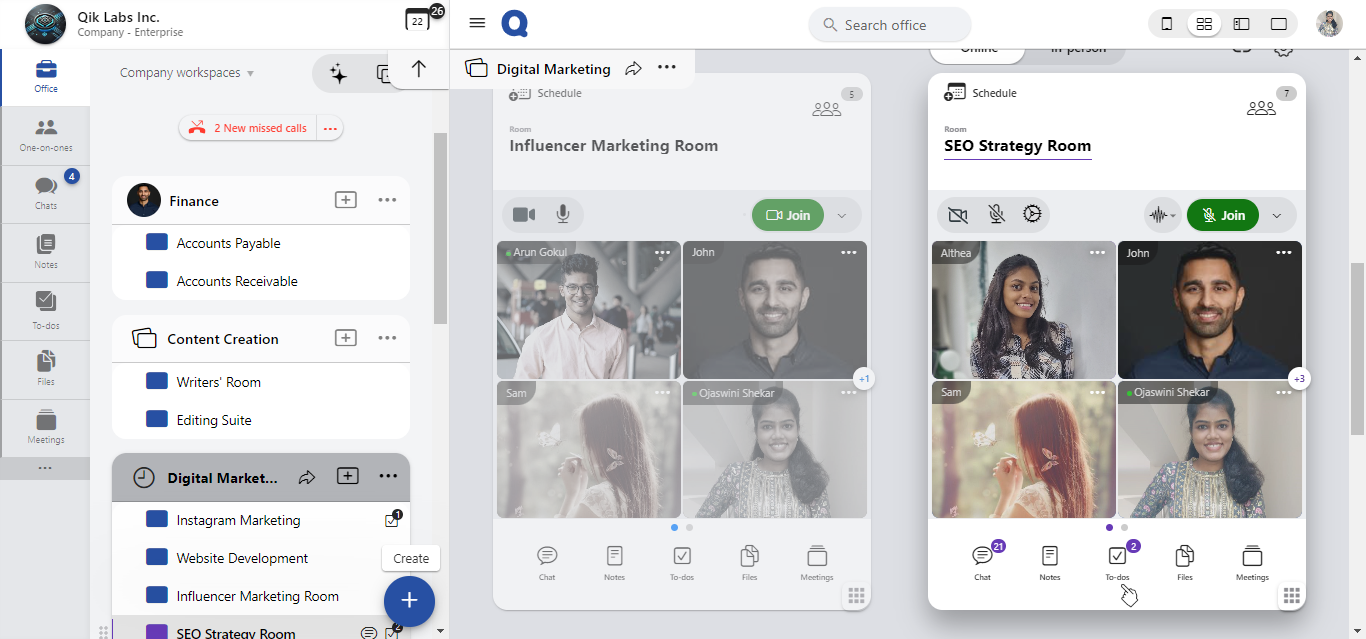Viewport: 1366px width, 639px height.
Task: Open Content Creation three-dot menu
Action: pos(387,338)
